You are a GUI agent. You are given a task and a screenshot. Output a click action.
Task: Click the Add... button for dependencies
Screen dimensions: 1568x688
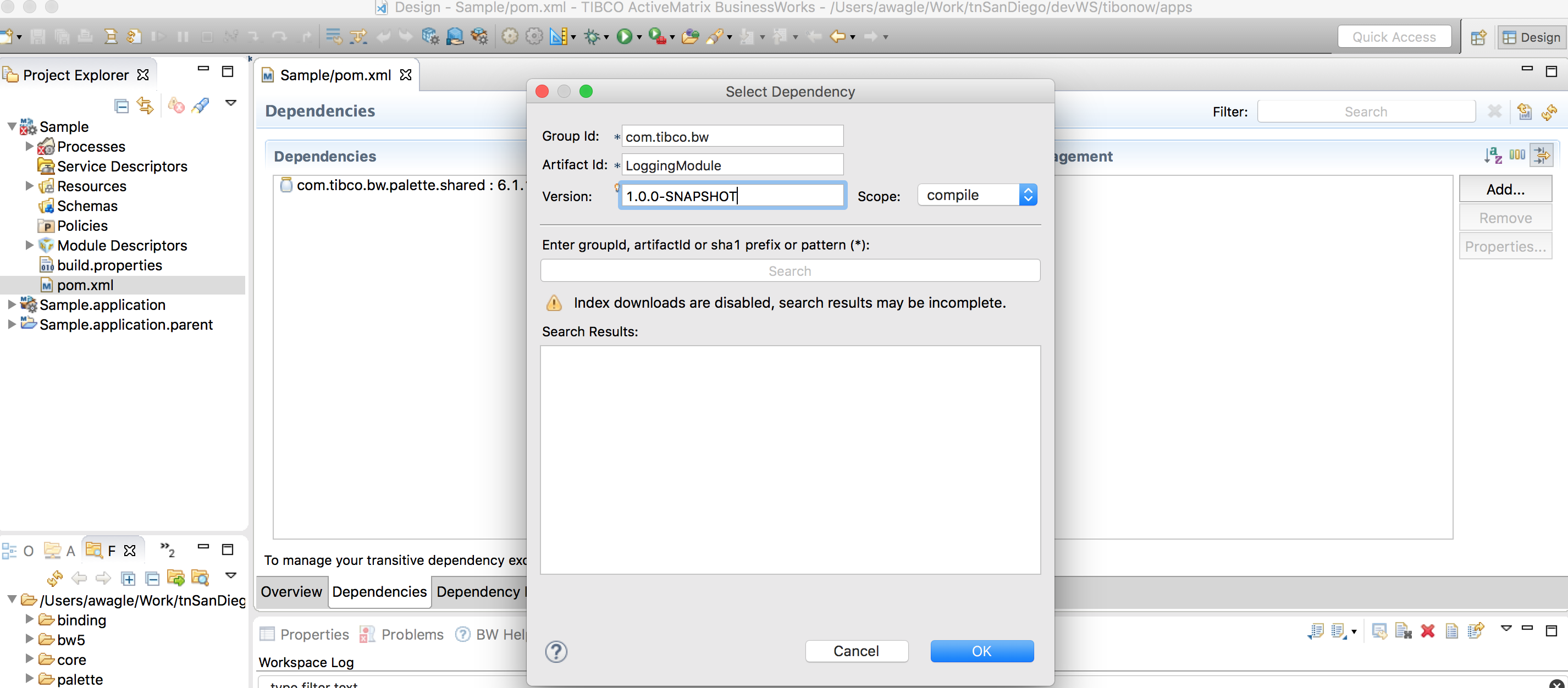coord(1505,189)
